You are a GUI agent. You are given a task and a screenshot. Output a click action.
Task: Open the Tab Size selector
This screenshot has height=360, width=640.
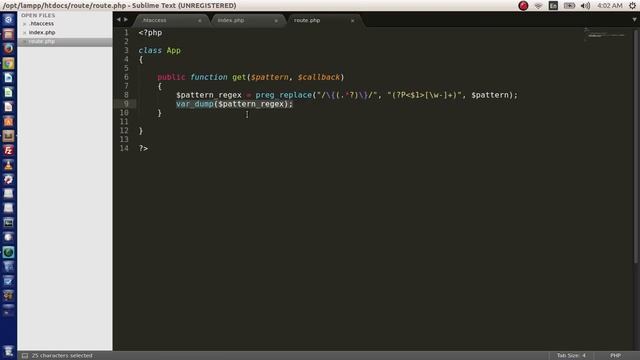(571, 356)
